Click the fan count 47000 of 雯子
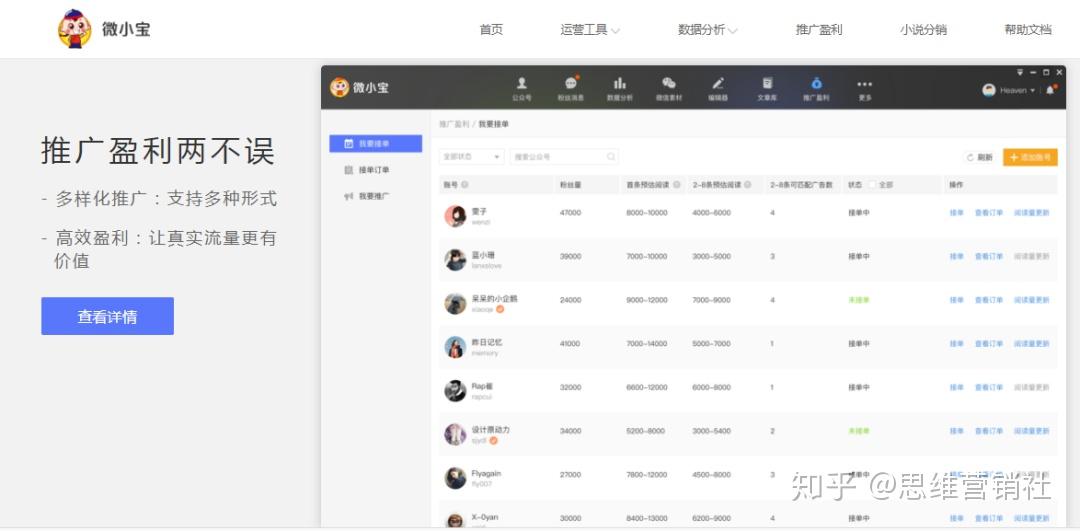Screen dimensions: 1080x531 [570, 213]
